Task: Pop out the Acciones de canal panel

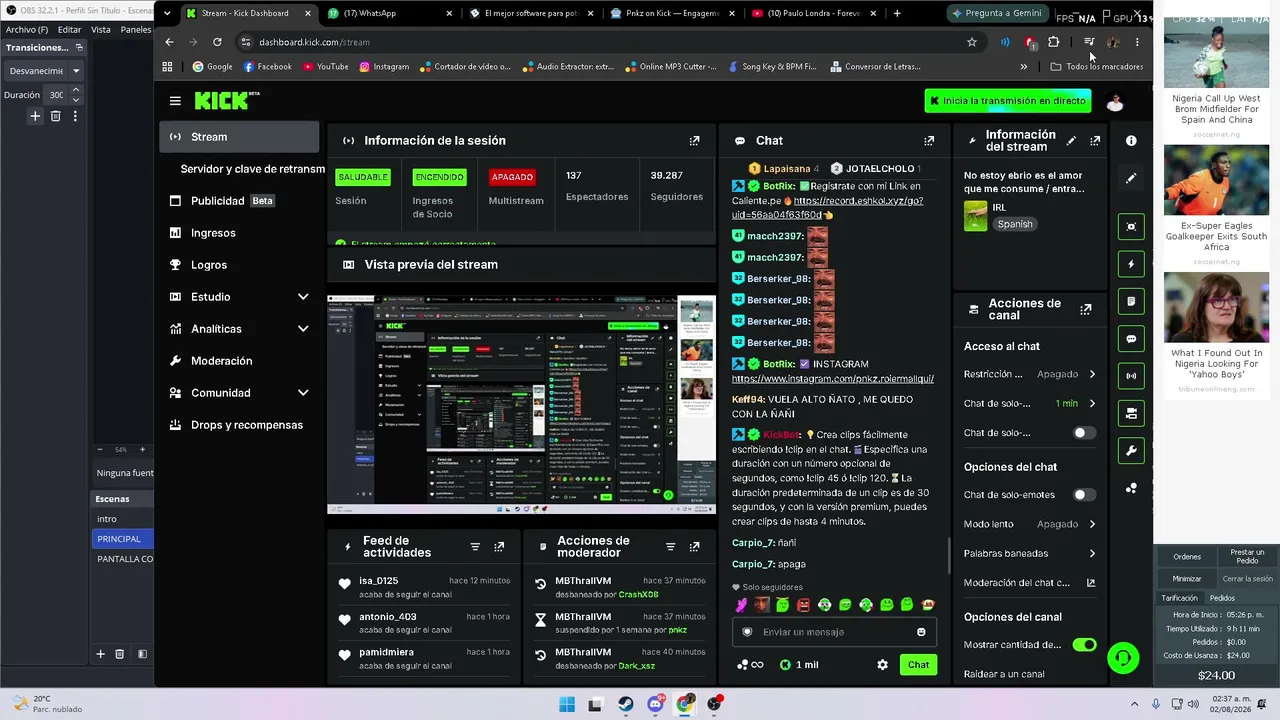Action: (1086, 310)
